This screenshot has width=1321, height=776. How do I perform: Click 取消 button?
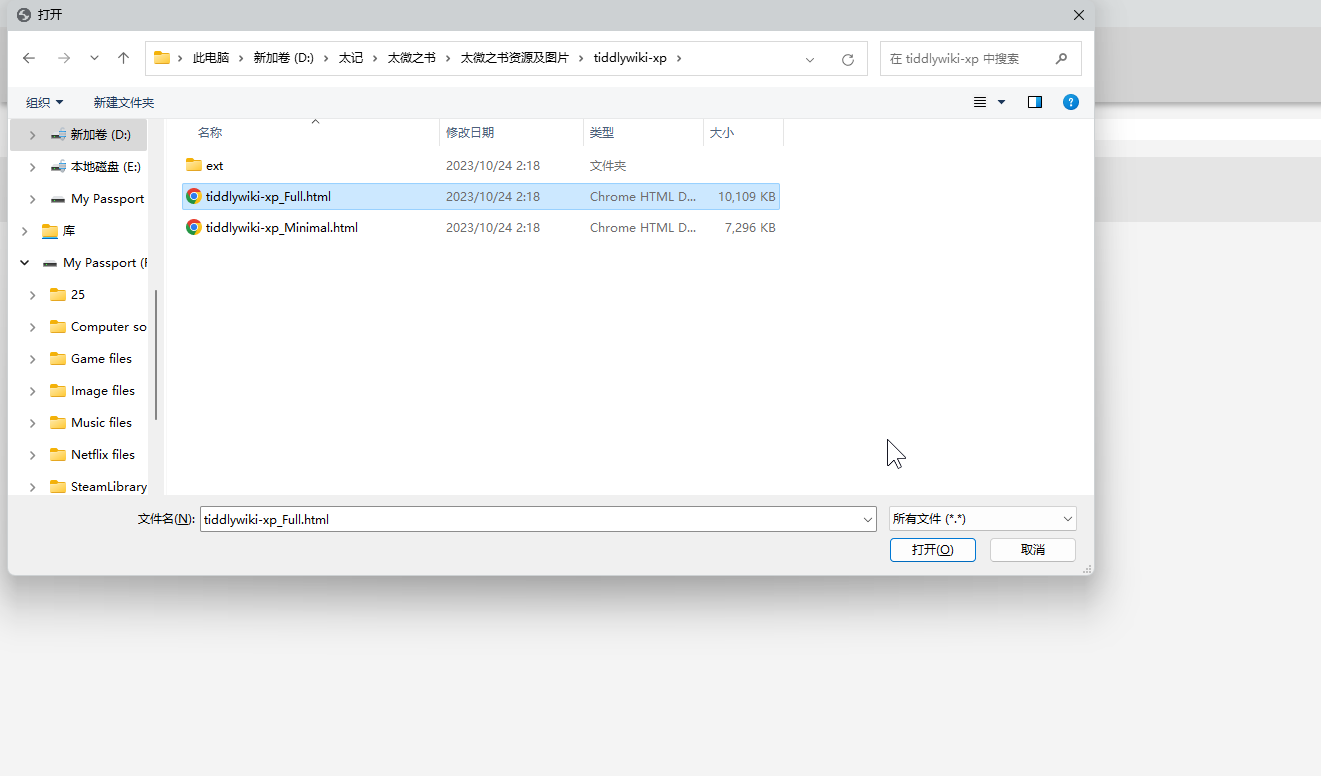[1033, 550]
